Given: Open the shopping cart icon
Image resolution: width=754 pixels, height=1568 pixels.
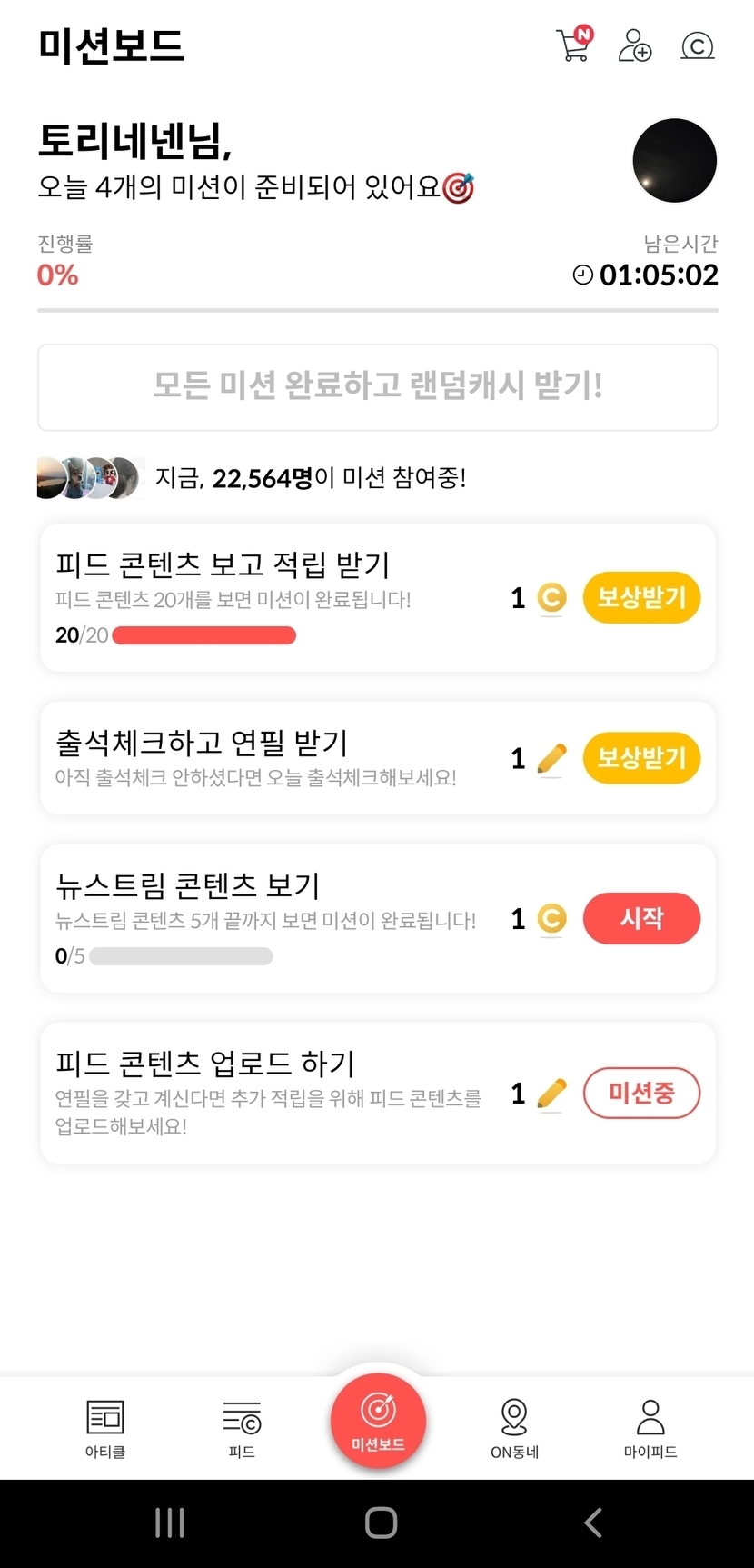Looking at the screenshot, I should 574,45.
